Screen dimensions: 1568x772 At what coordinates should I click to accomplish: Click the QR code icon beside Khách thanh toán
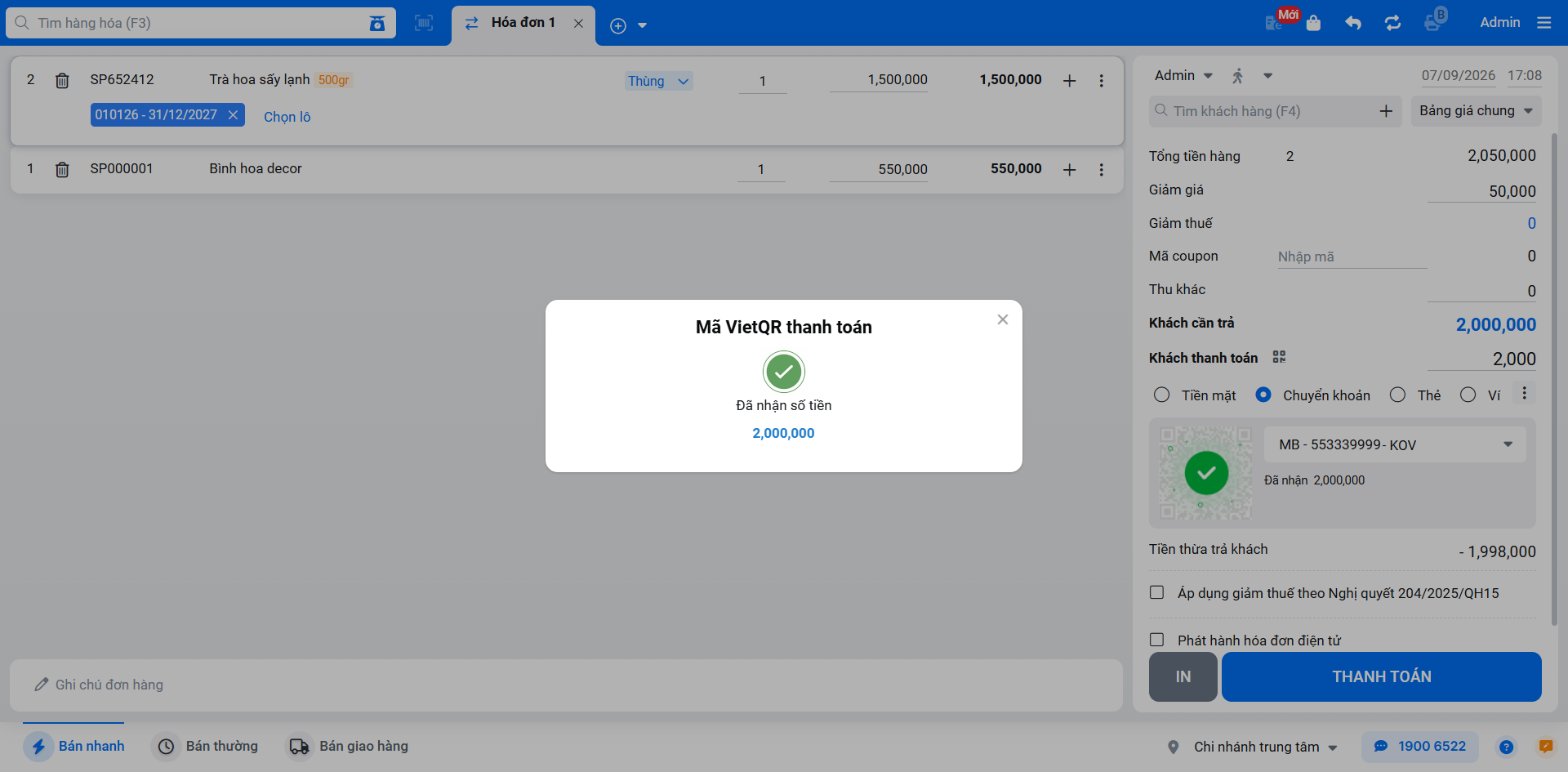[x=1279, y=357]
